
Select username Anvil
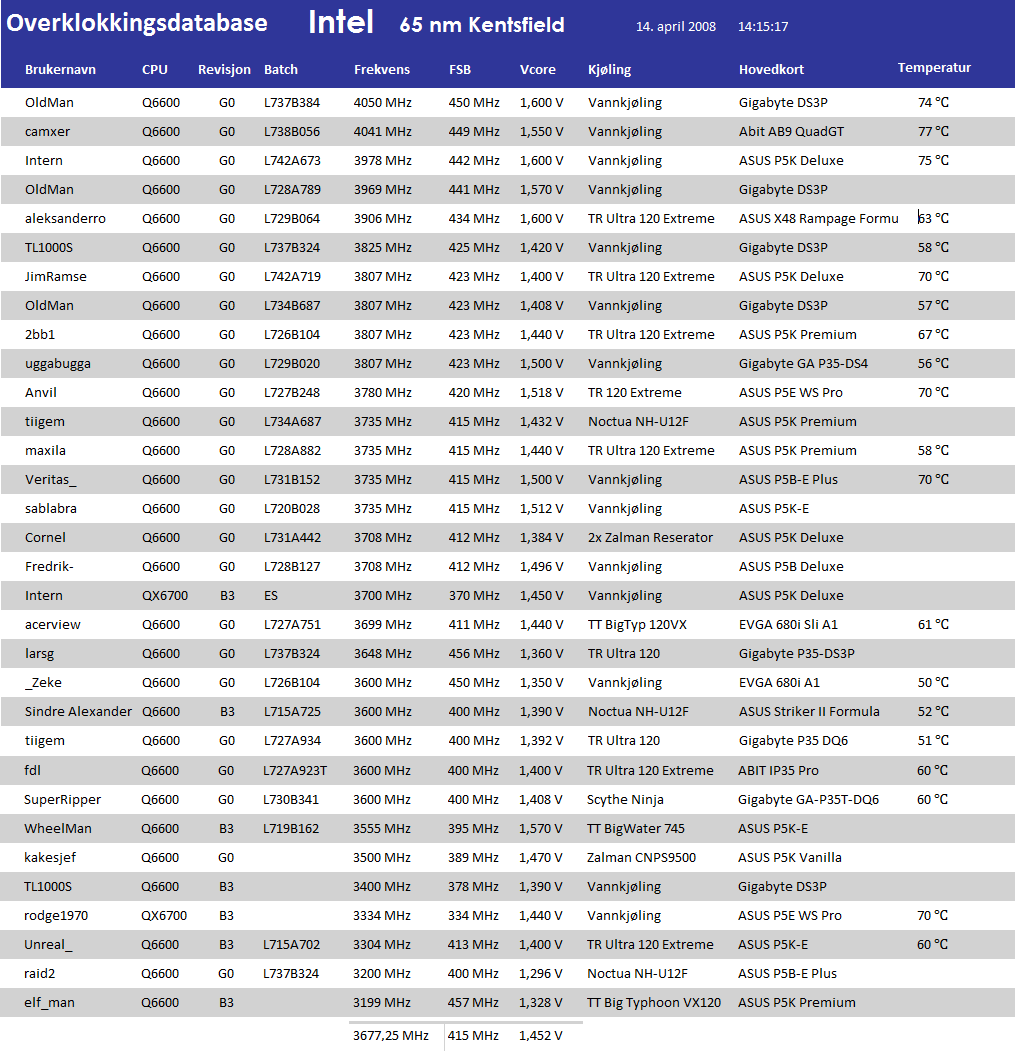click(41, 393)
